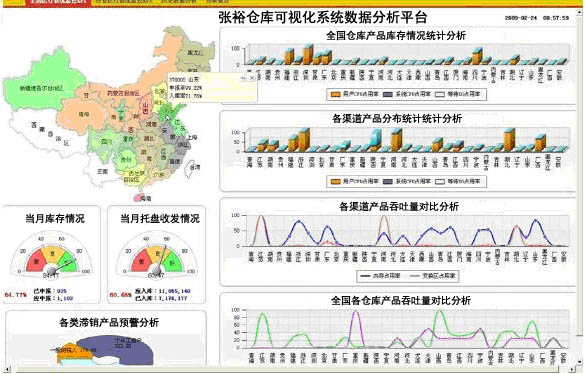Select the Taiwan region on the map
585x374 pixels.
coord(194,167)
